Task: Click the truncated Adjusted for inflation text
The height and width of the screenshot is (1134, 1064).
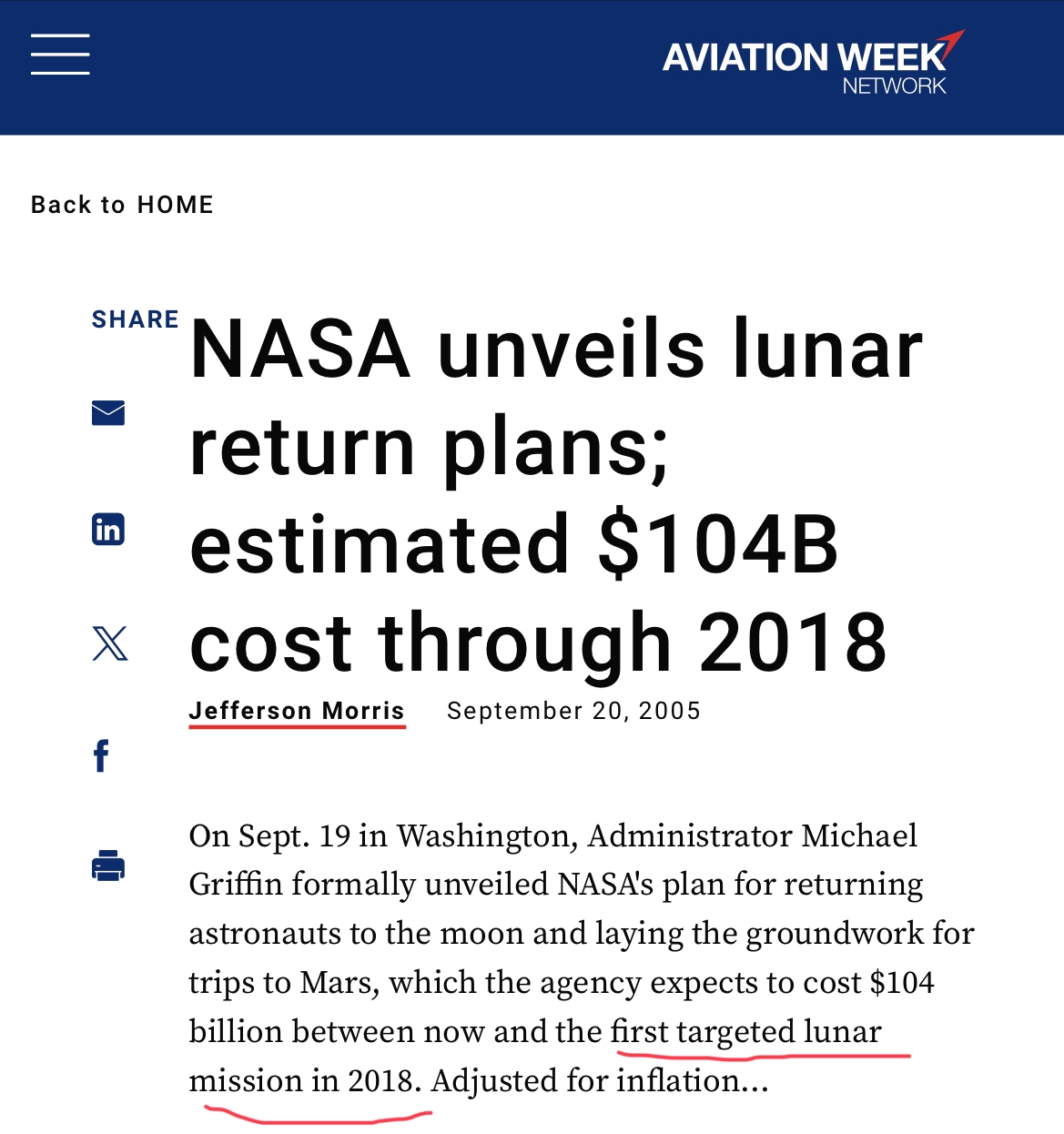Action: click(600, 1080)
